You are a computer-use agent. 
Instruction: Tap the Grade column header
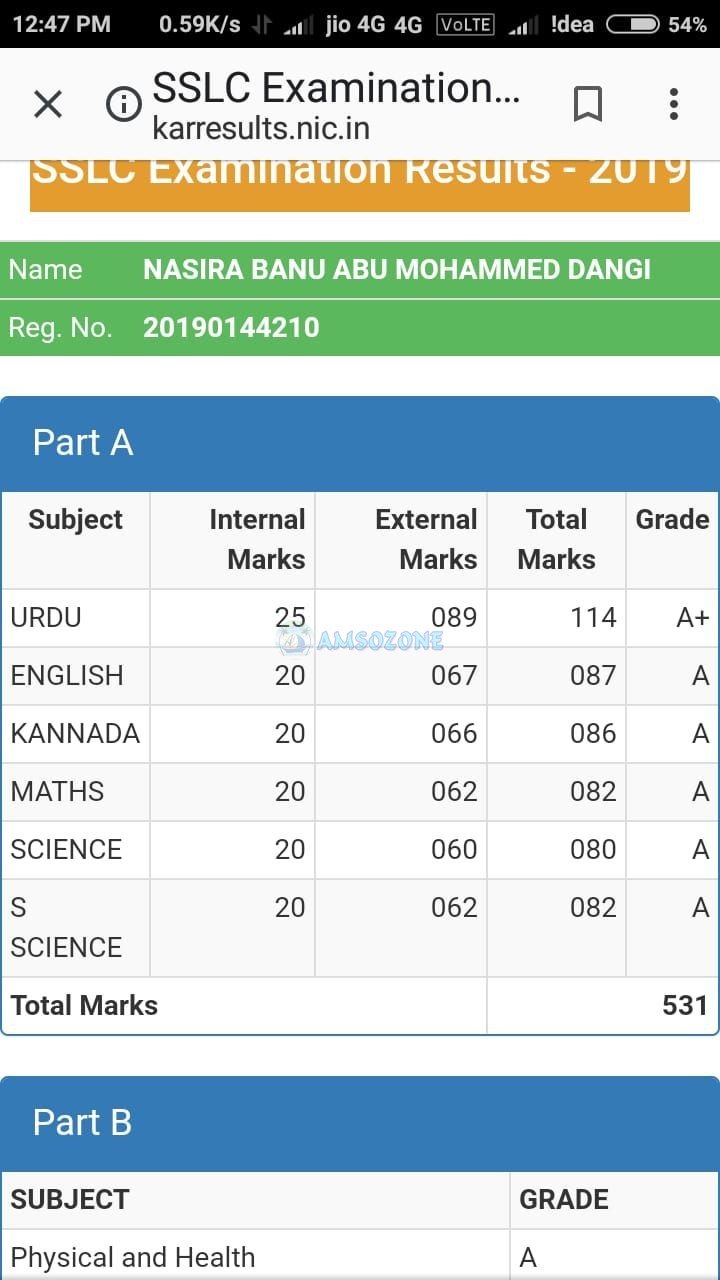click(x=672, y=520)
